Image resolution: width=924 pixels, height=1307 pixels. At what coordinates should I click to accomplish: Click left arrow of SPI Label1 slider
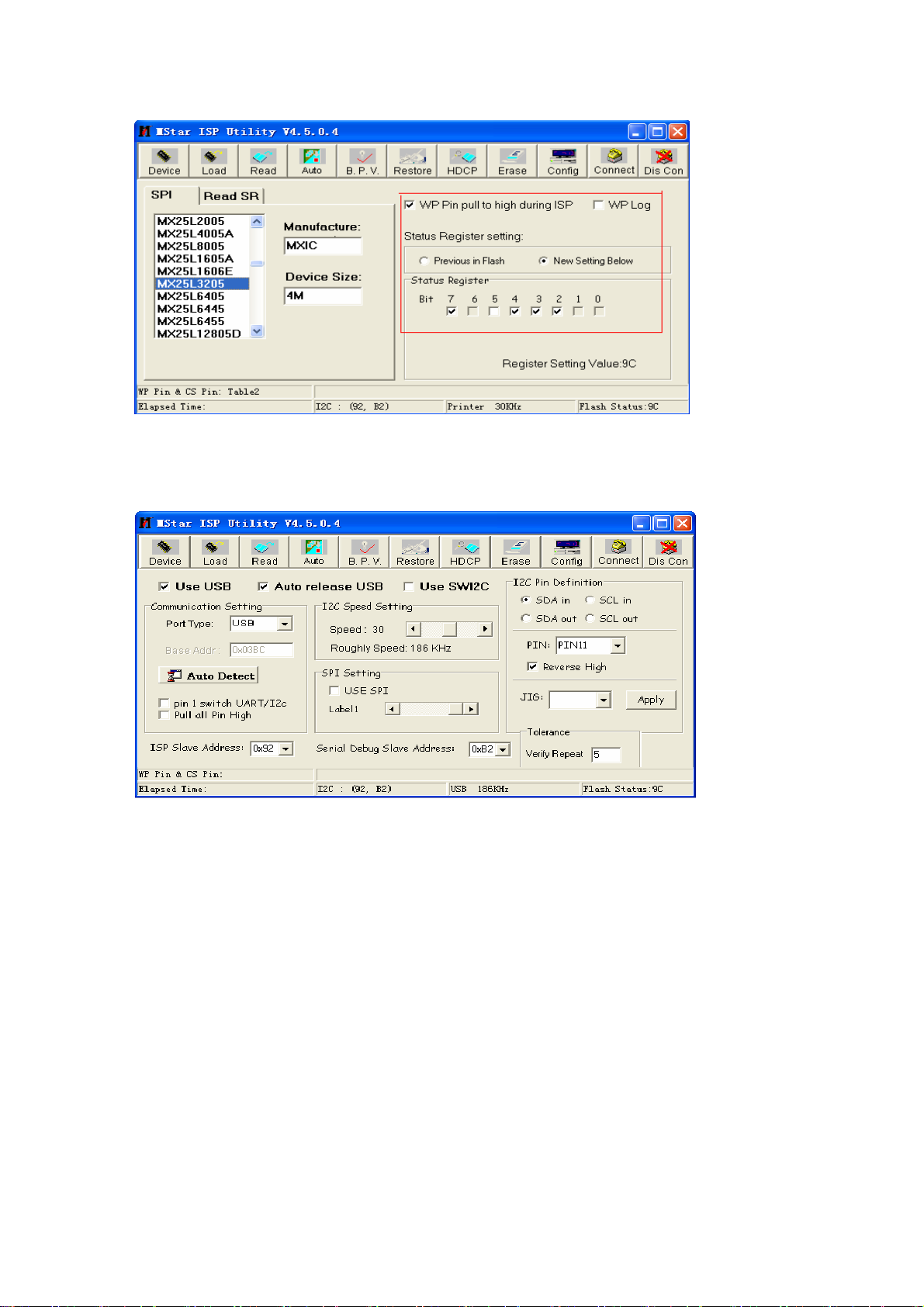393,709
